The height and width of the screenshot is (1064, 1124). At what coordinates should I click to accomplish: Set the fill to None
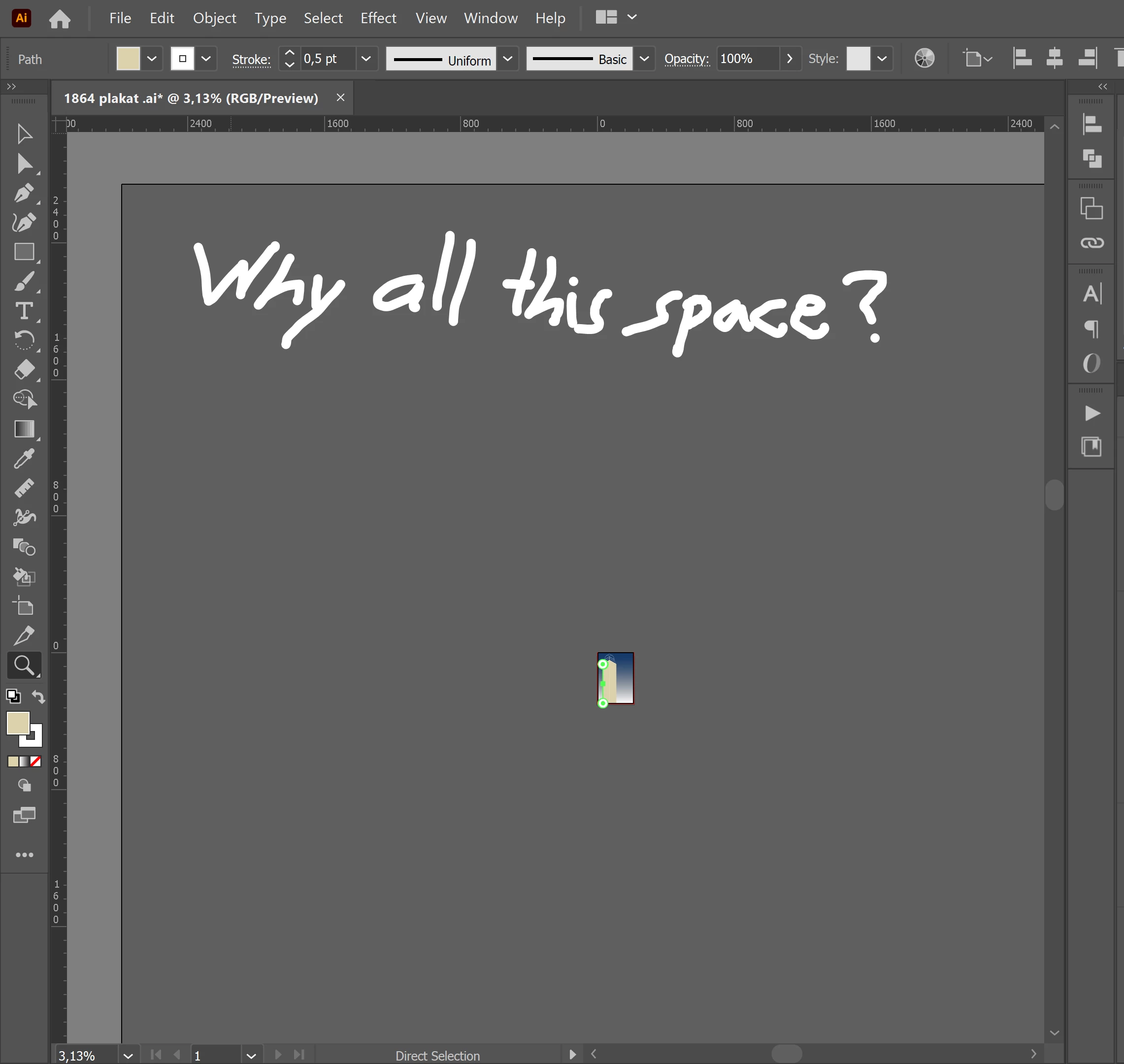click(x=36, y=761)
